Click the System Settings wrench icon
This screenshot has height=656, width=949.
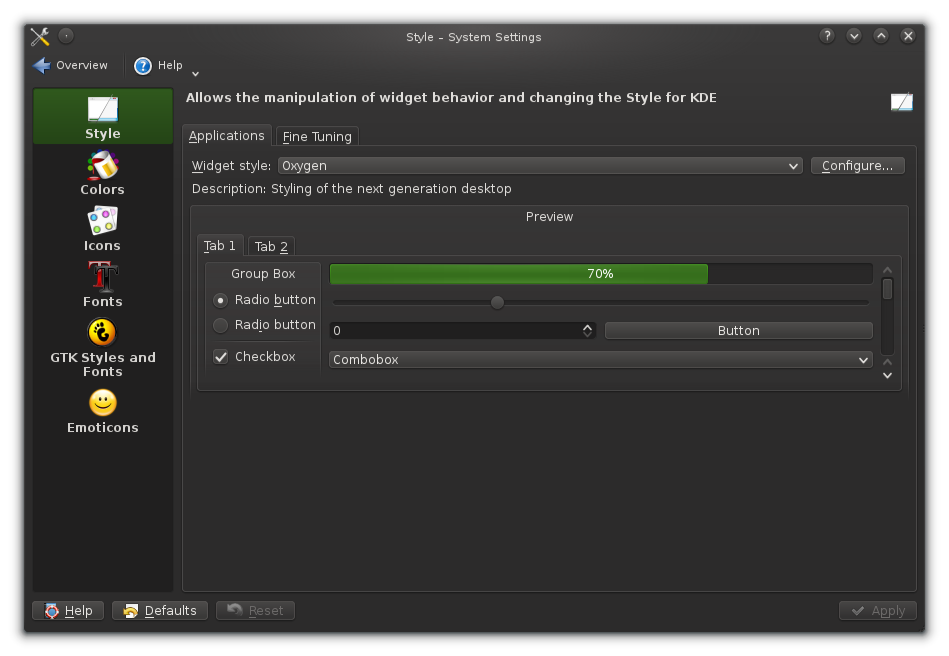41,37
